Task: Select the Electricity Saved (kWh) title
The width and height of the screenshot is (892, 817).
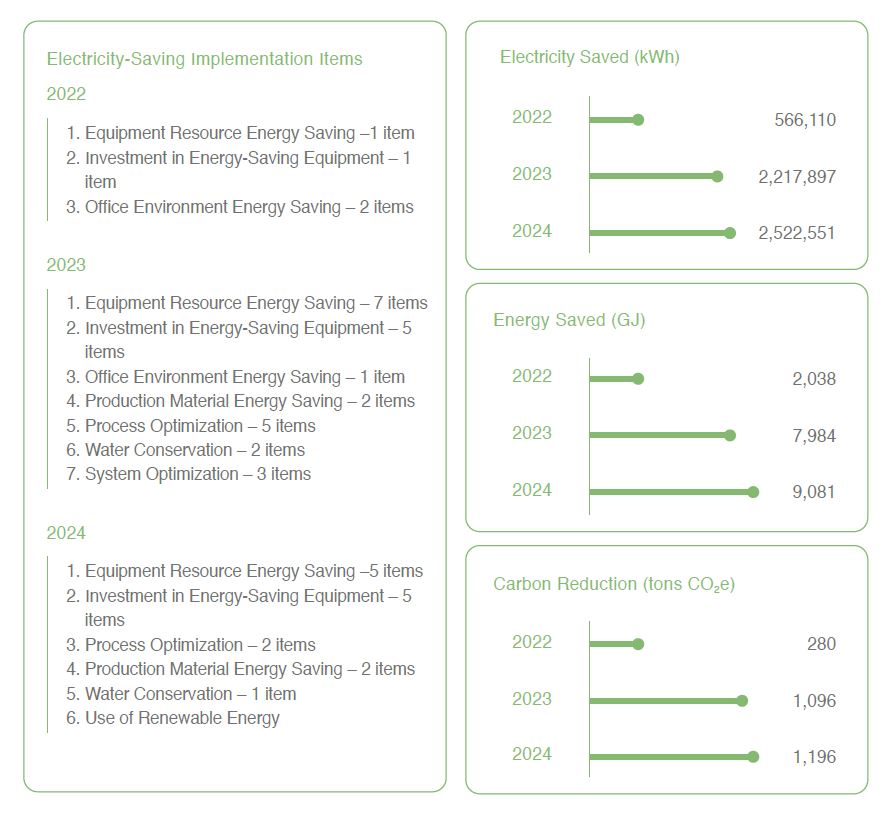Action: coord(590,57)
